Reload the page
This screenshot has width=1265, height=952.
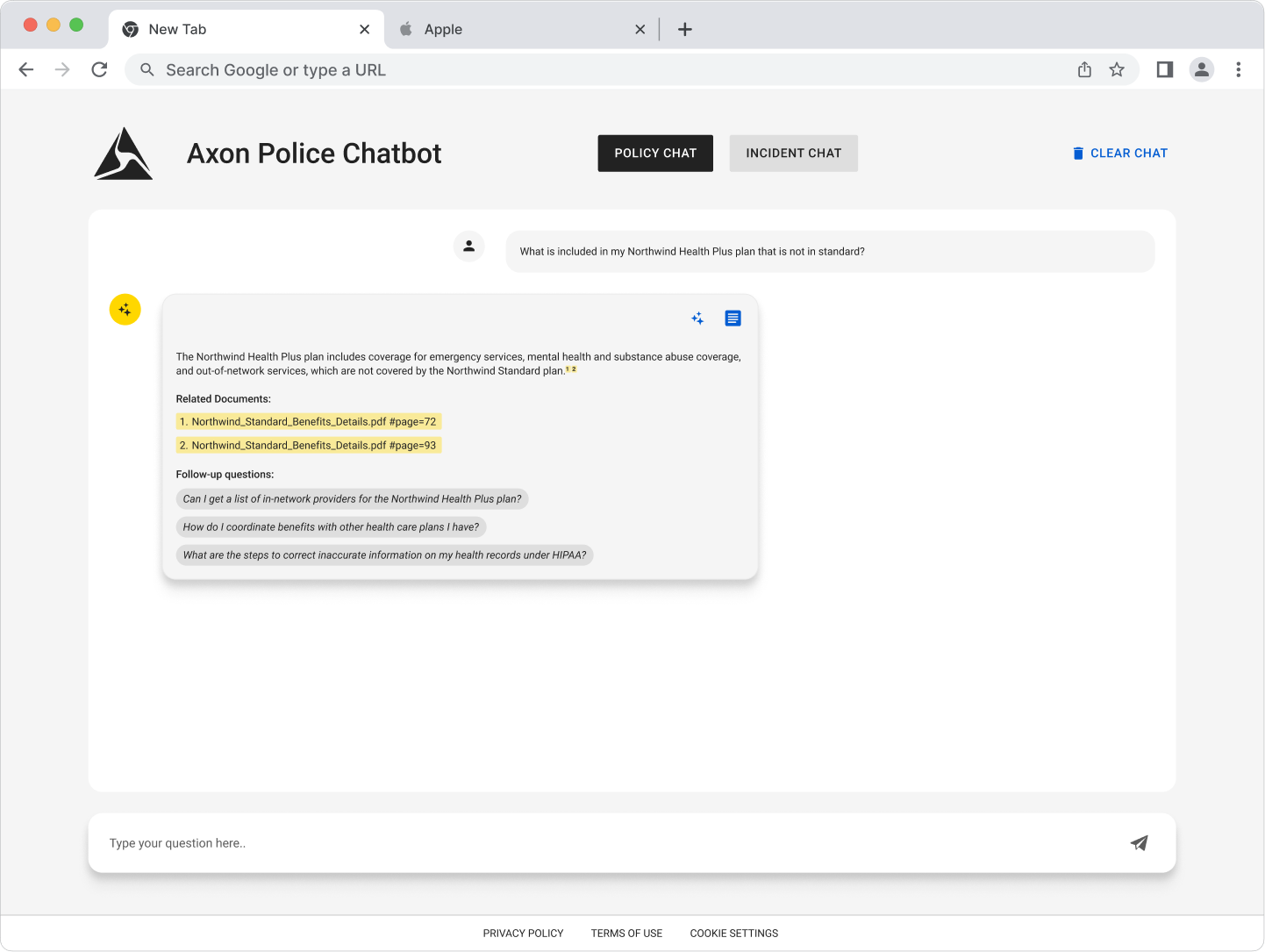click(x=100, y=70)
